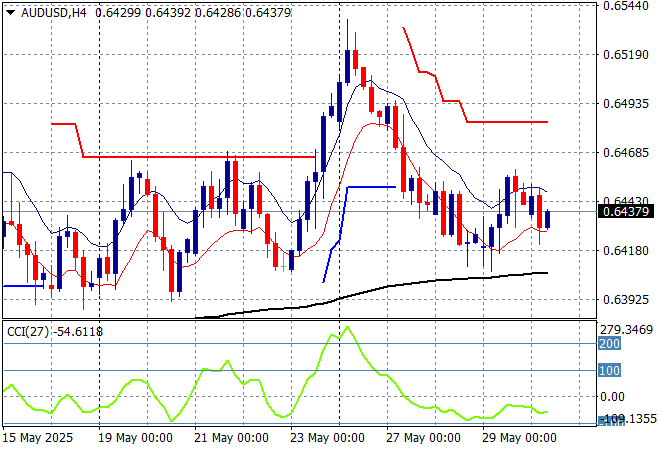The image size is (660, 450).
Task: Click the 0.65190 price axis label
Action: tap(626, 54)
